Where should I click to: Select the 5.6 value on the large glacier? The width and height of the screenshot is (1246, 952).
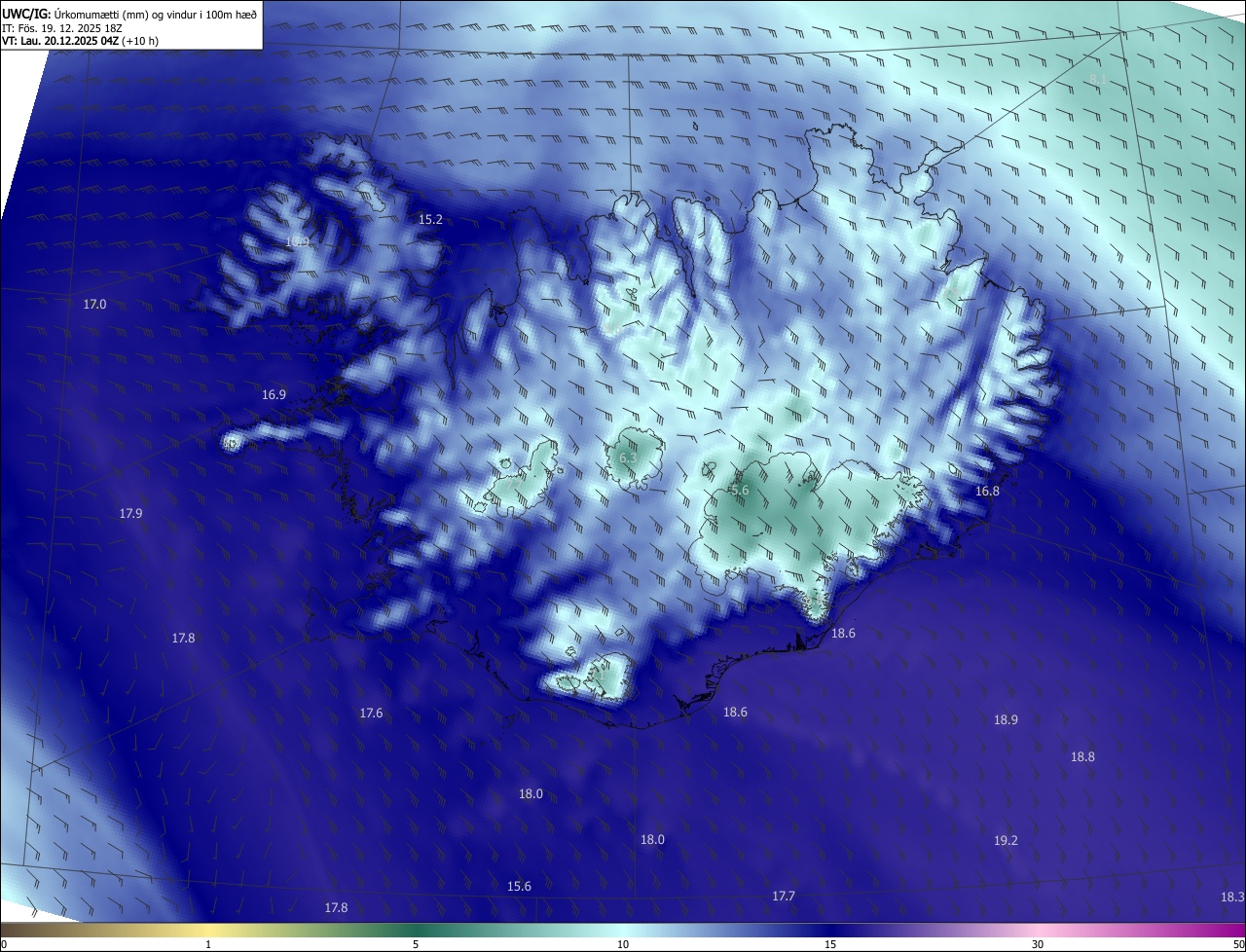point(740,491)
